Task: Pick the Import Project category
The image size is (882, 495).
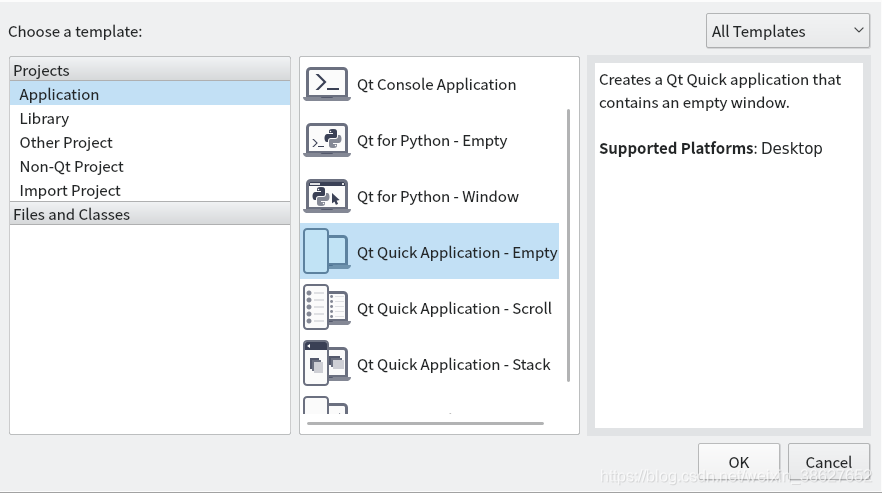Action: (x=70, y=190)
